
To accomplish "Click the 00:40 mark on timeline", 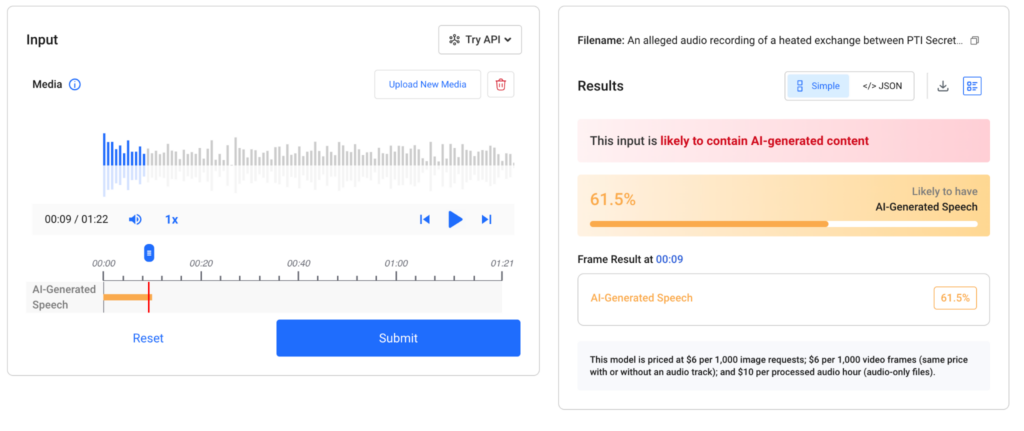I will [298, 263].
